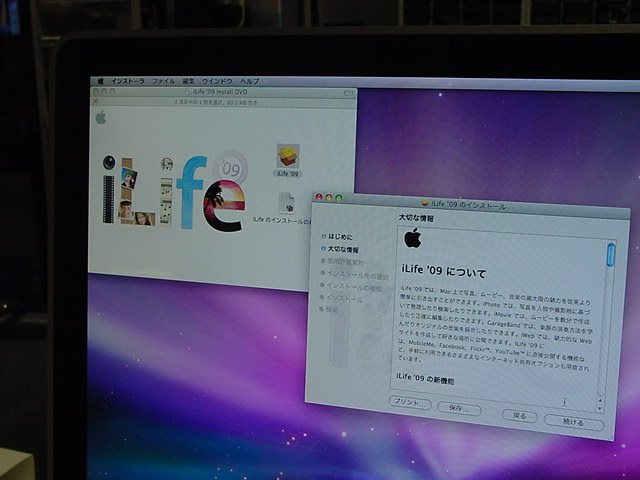Open the インストーラ menu
Viewport: 640px width, 480px height.
coord(128,81)
